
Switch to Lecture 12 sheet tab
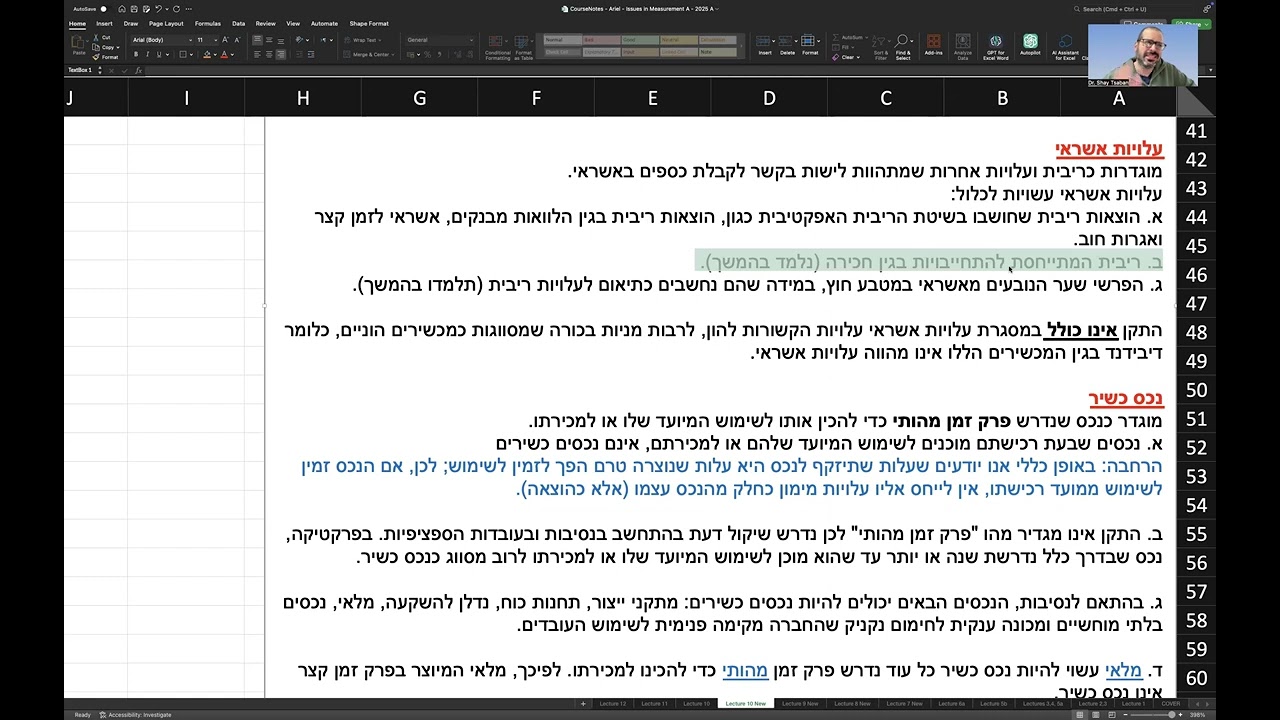(x=613, y=703)
